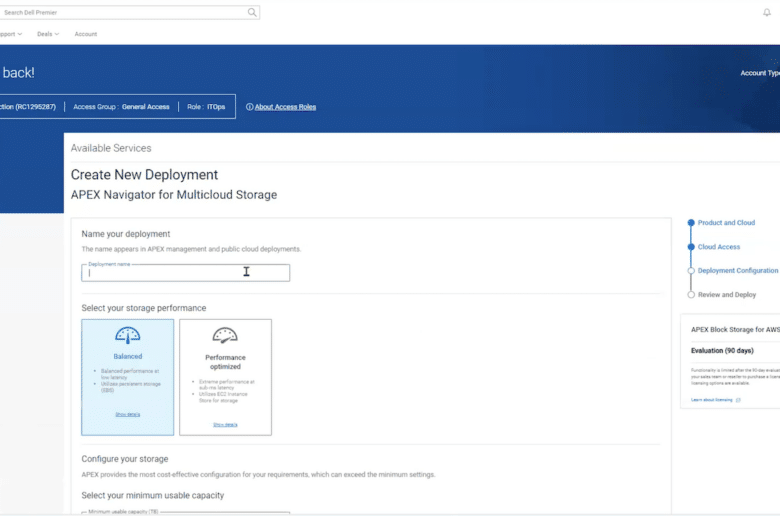
Task: Focus the Deployment name input field
Action: (186, 273)
